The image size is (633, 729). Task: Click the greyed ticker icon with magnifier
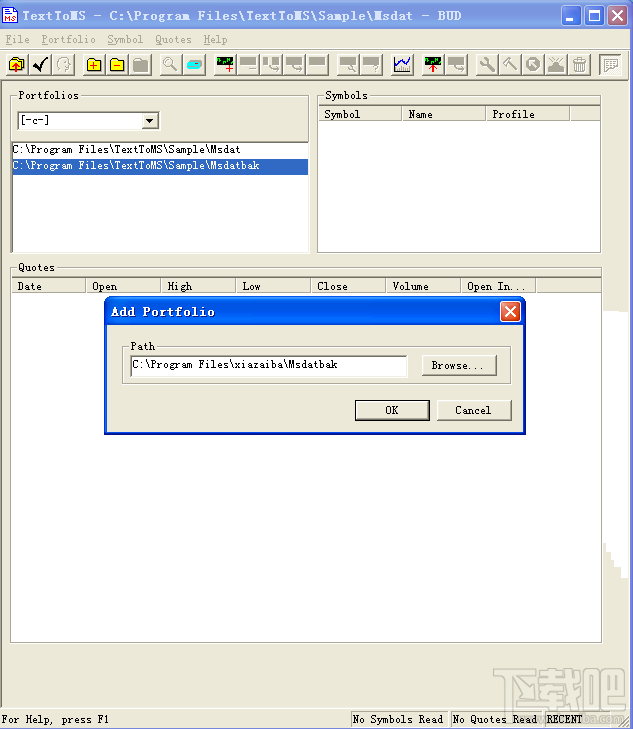(x=348, y=65)
